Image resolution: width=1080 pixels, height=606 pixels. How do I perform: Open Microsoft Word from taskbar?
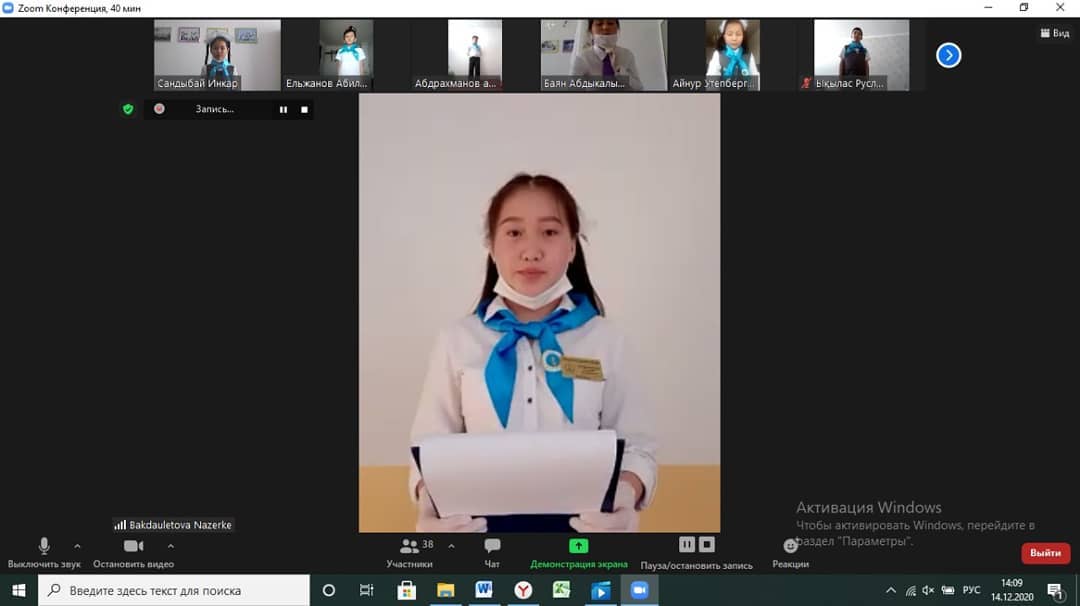[x=484, y=590]
